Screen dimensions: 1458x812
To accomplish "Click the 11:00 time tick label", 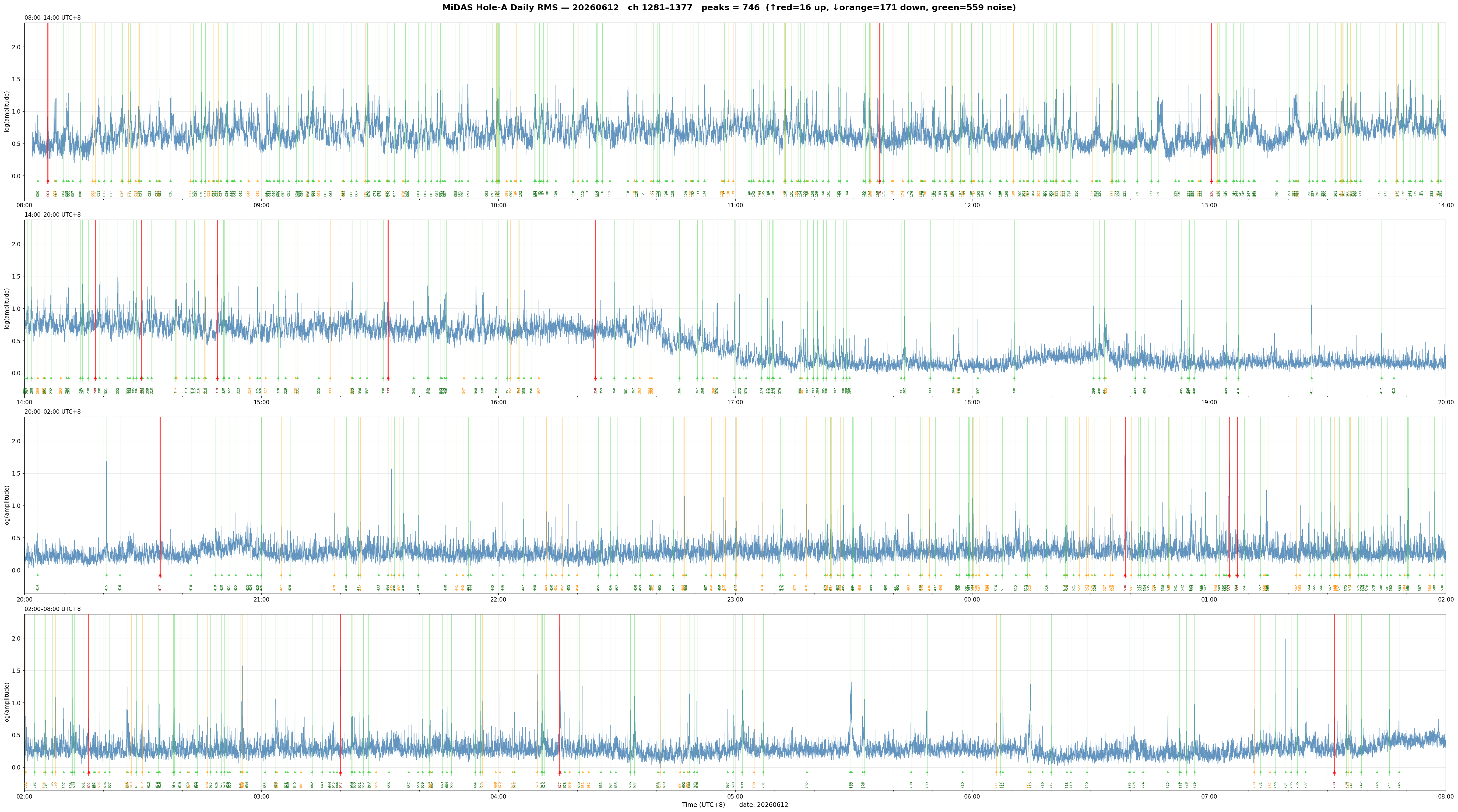I will tap(735, 205).
